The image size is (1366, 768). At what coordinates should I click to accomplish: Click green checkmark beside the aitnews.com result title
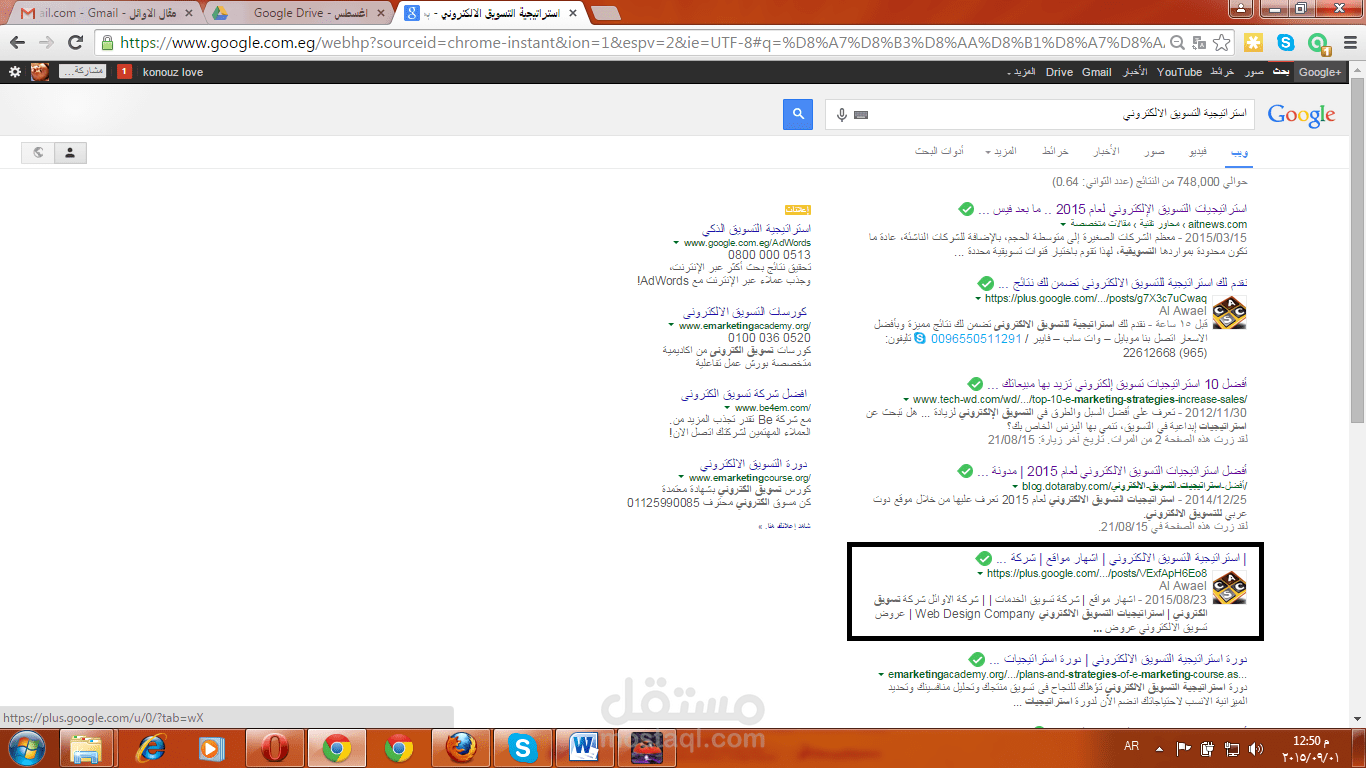click(x=966, y=209)
